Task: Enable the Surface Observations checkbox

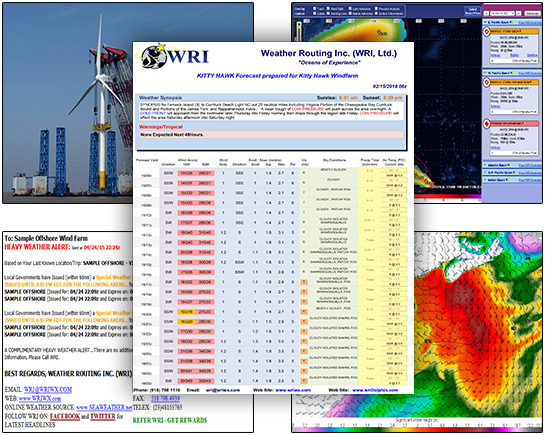Action: (376, 14)
